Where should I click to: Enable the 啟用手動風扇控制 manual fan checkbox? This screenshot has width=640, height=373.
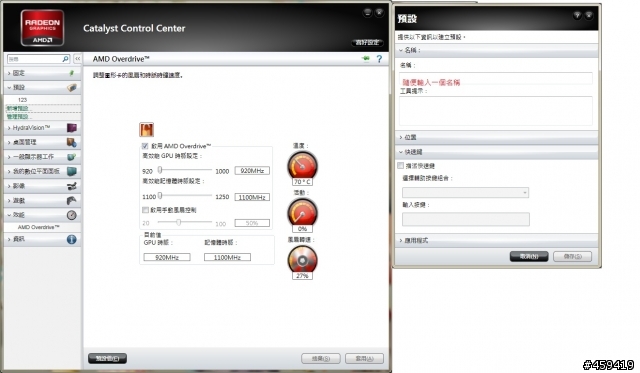[x=145, y=210]
